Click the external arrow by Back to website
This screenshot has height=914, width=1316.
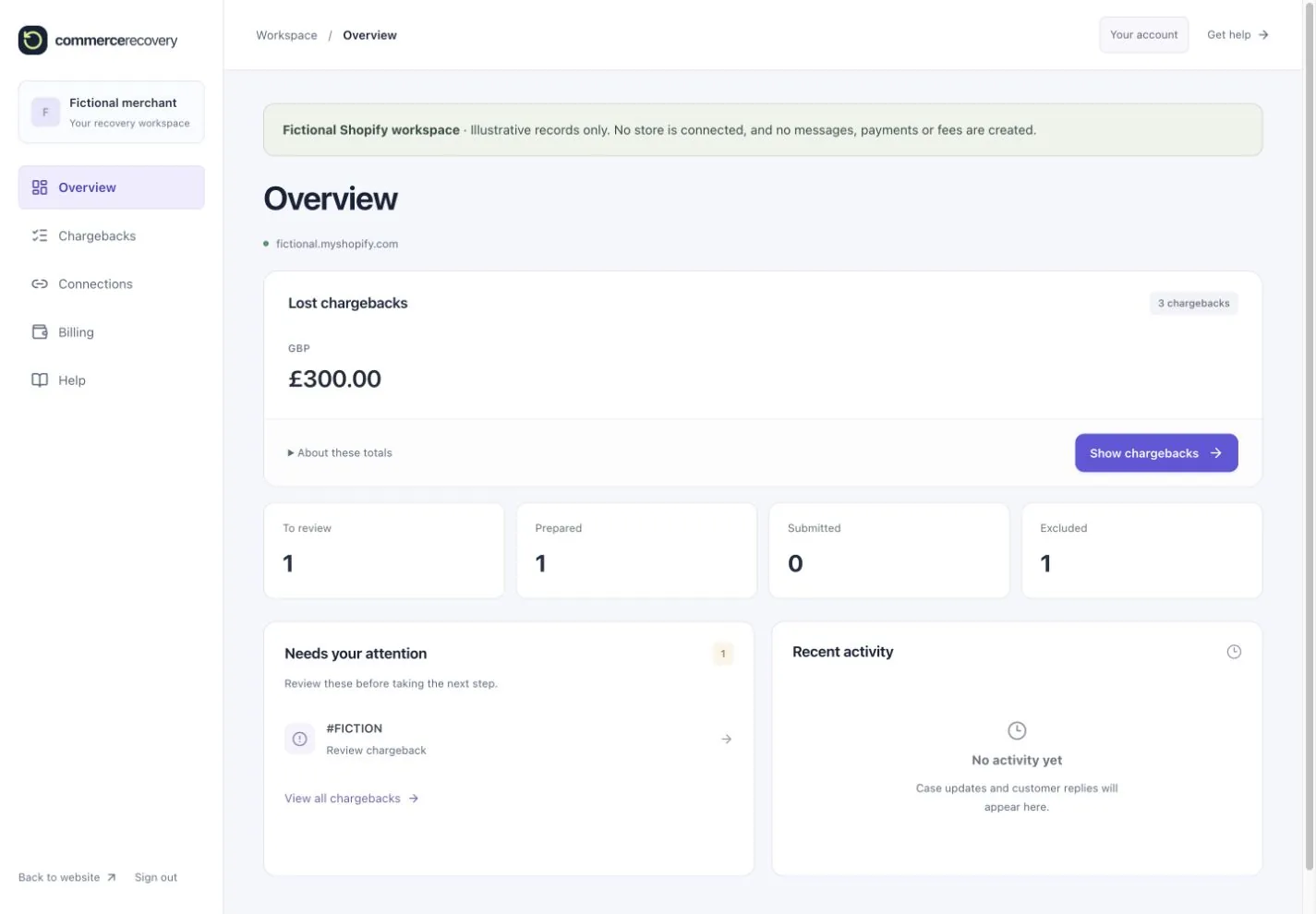coord(111,877)
